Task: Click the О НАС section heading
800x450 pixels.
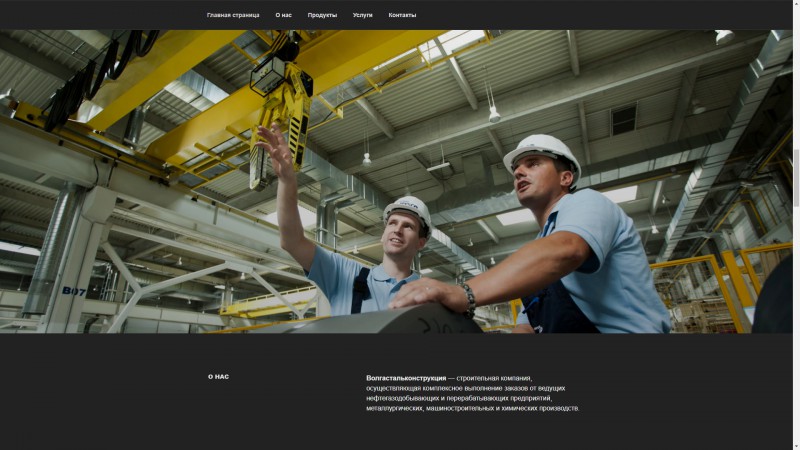Action: 218,377
